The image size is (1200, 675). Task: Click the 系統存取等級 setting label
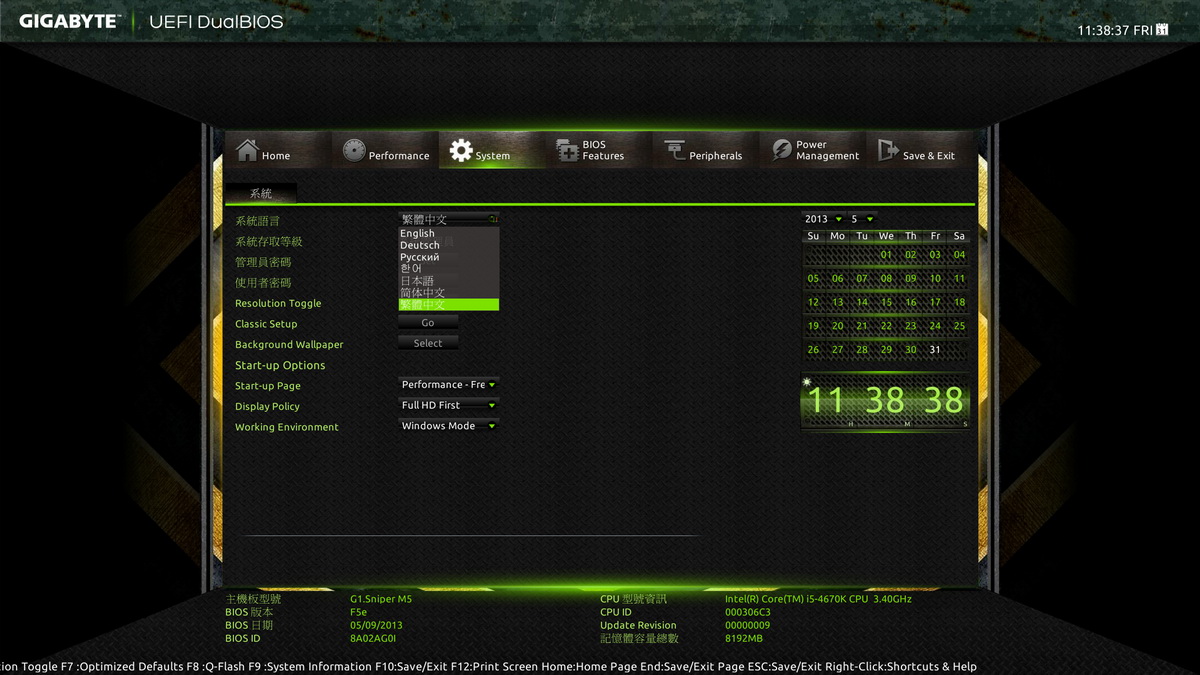click(268, 242)
